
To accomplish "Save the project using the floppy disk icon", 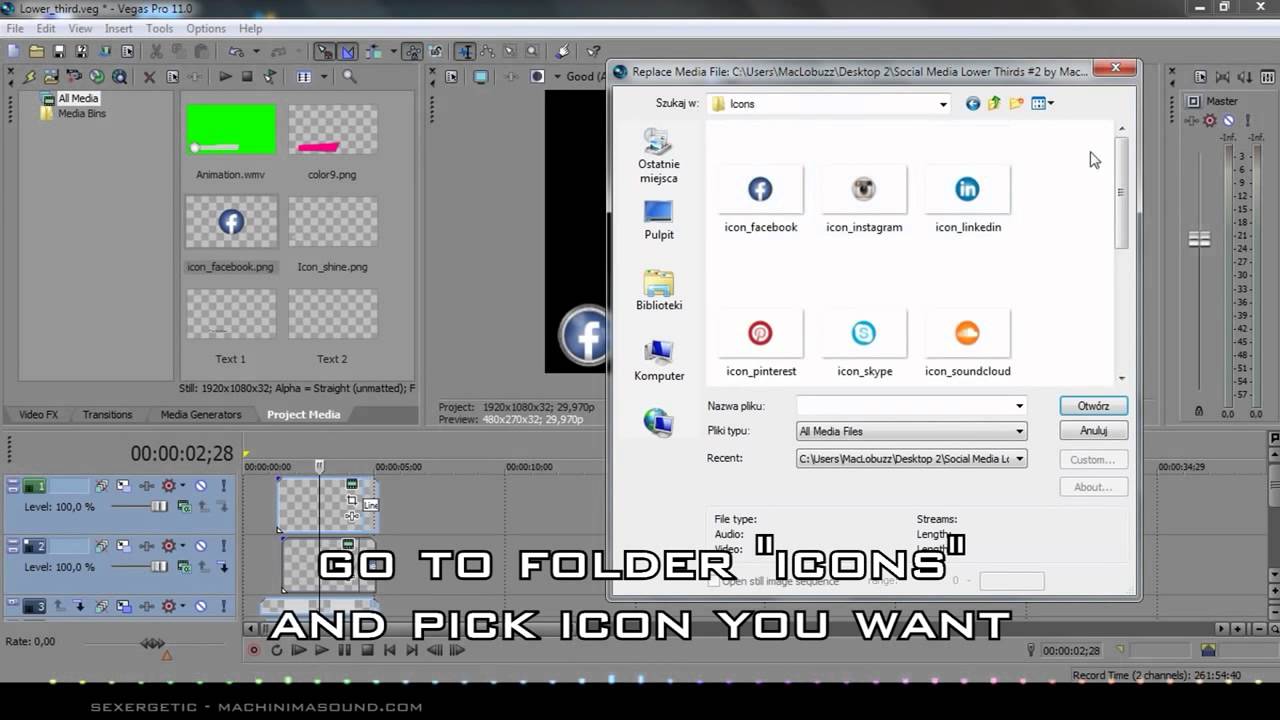I will coord(59,51).
